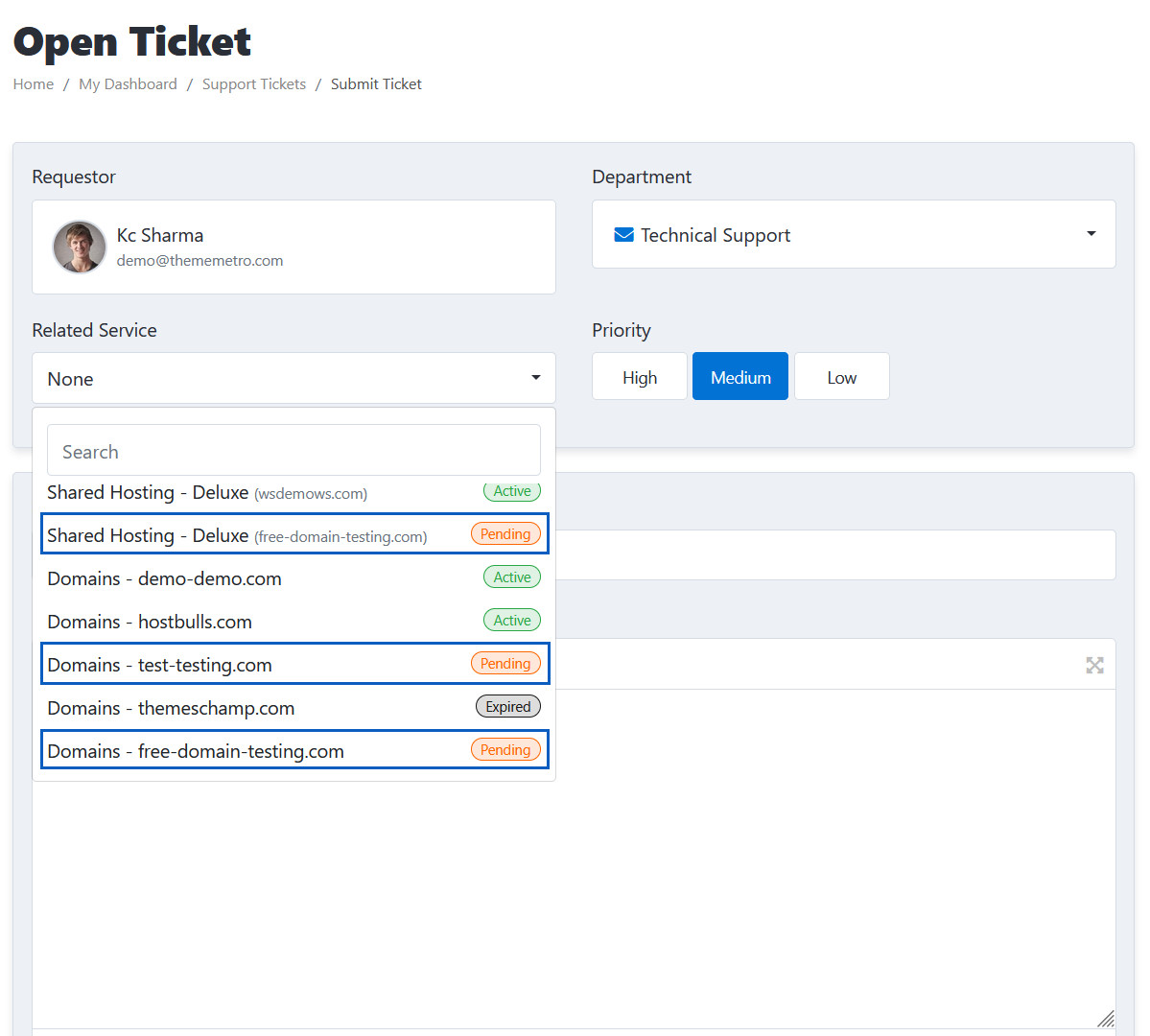This screenshot has height=1036, width=1150.
Task: Select Medium priority option
Action: (x=739, y=377)
